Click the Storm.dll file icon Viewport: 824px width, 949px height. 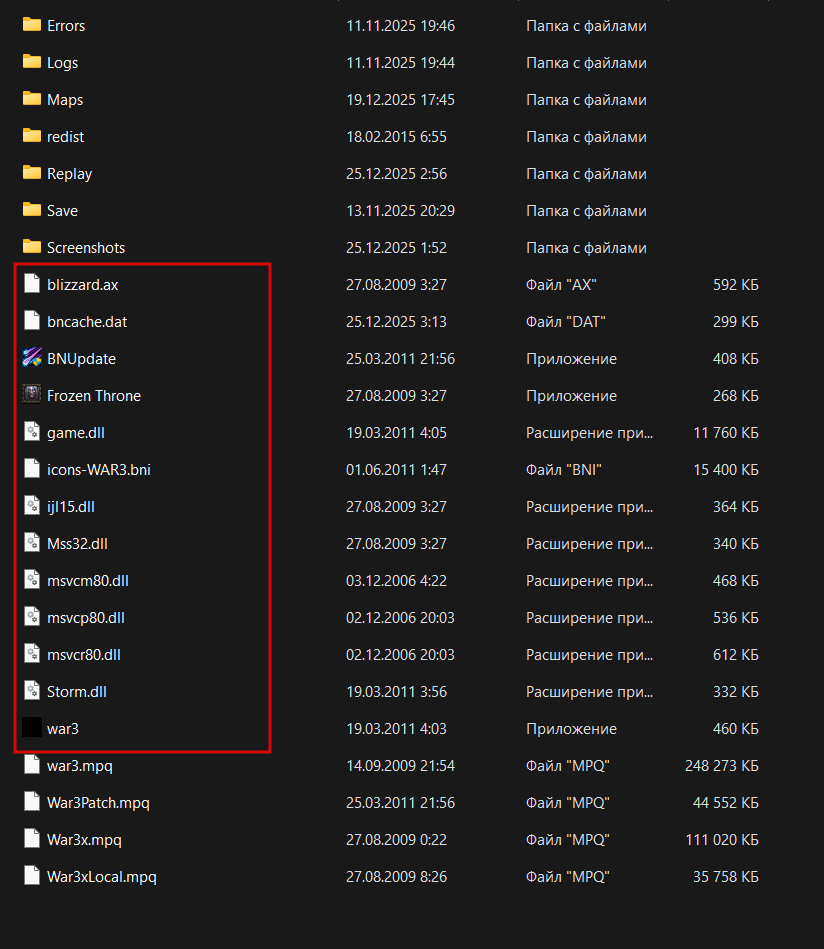pyautogui.click(x=31, y=690)
